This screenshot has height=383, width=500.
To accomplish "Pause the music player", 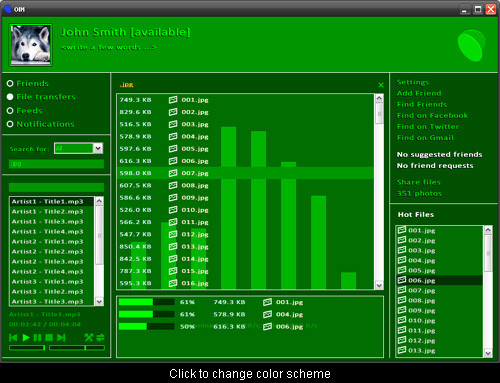I will (37, 338).
